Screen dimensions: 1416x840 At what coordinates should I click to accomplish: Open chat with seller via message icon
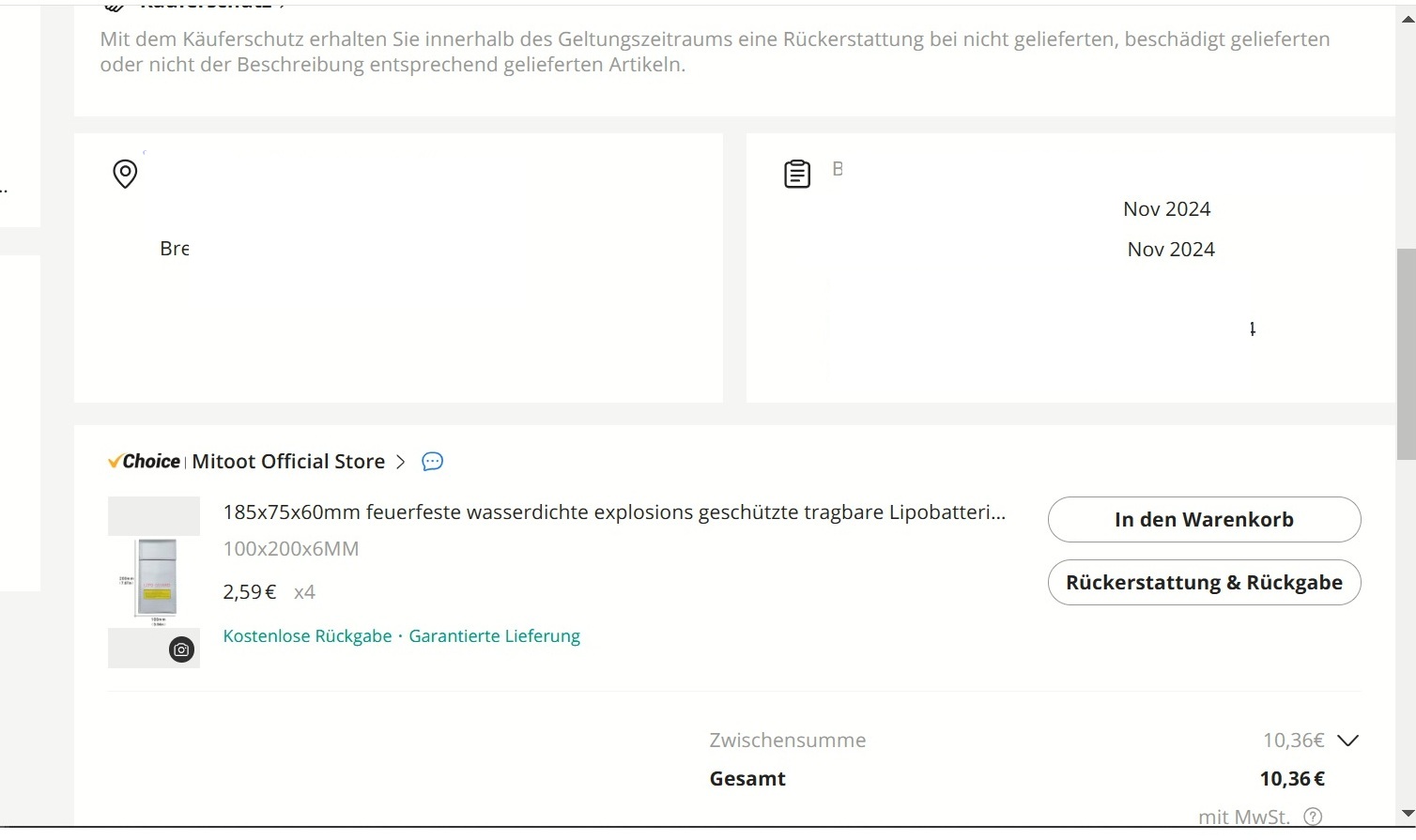coord(432,461)
